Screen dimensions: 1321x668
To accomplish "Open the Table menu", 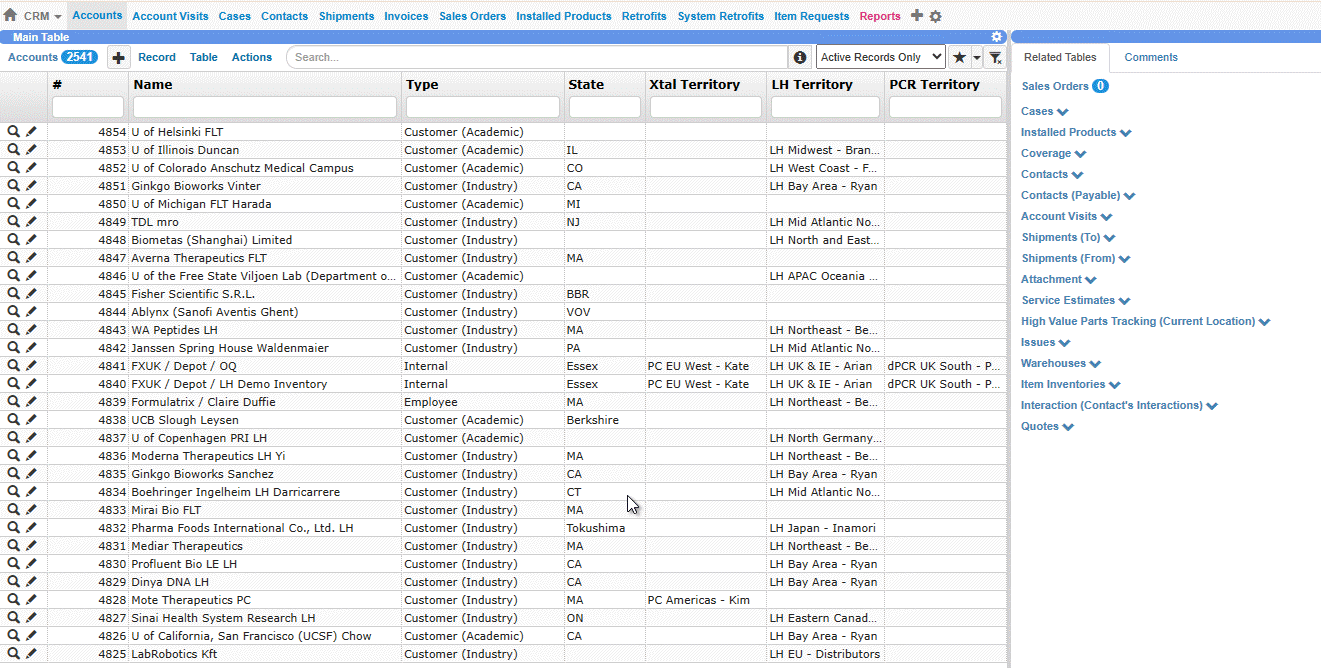I will click(204, 58).
